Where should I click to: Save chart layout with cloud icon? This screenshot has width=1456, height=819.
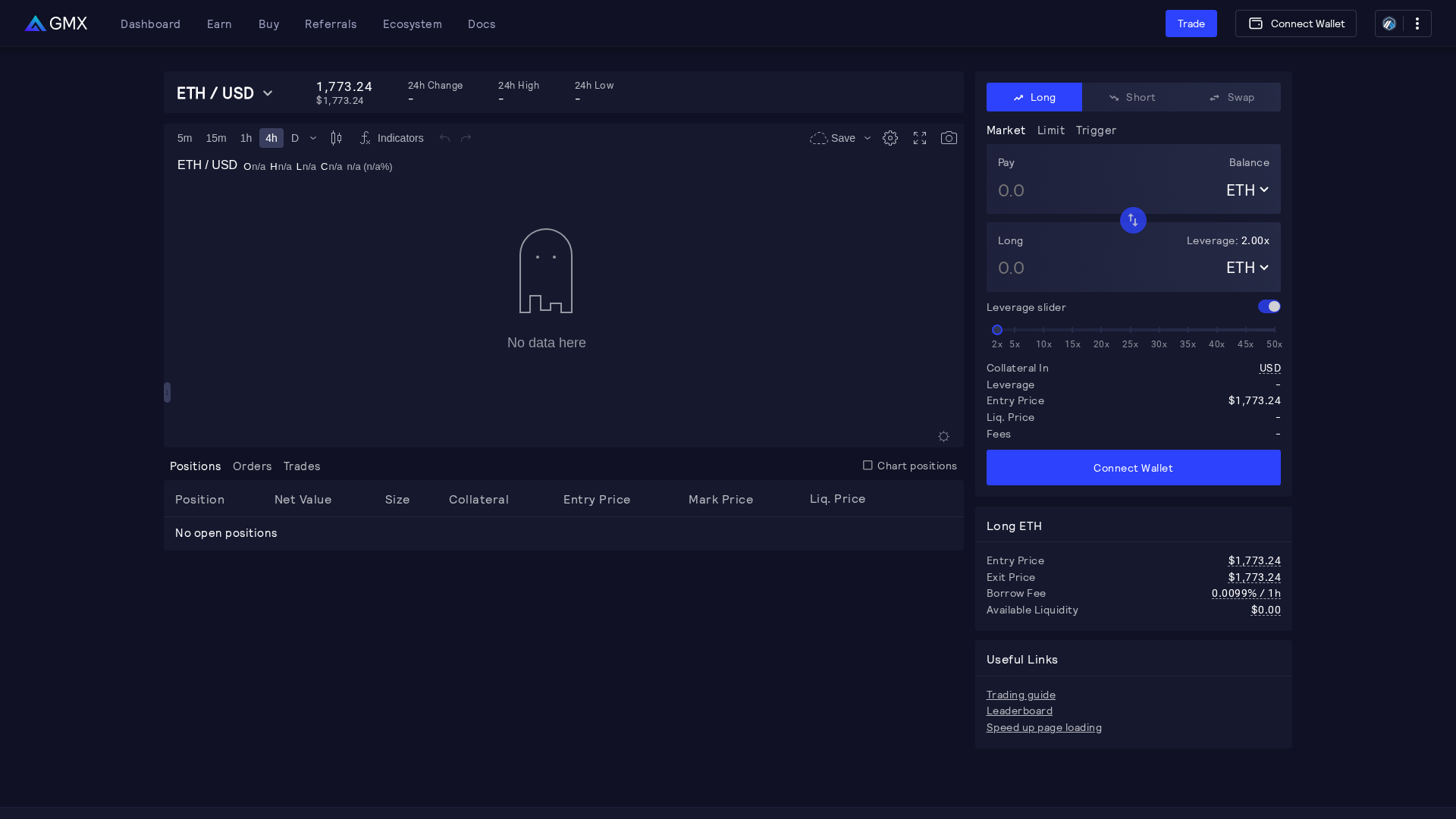[x=832, y=138]
